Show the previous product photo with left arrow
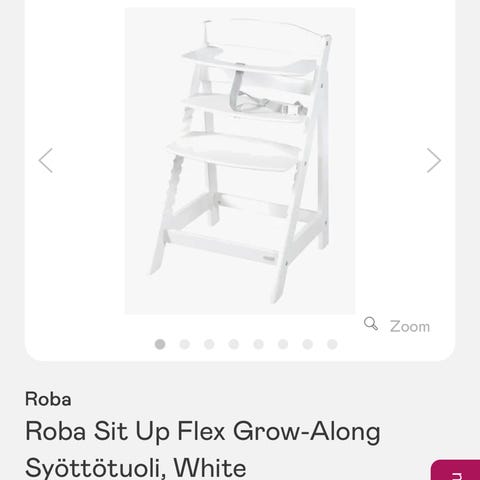 (x=46, y=160)
